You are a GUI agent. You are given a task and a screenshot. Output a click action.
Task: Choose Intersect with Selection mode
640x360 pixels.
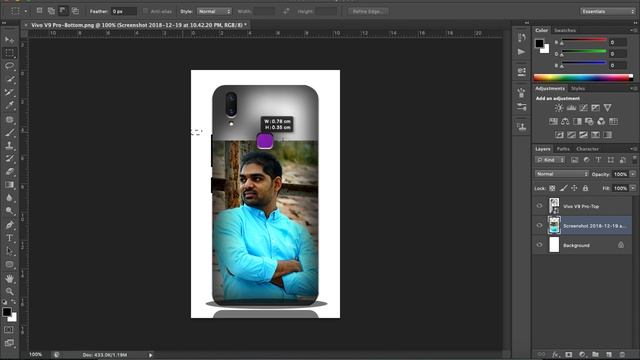(x=75, y=11)
